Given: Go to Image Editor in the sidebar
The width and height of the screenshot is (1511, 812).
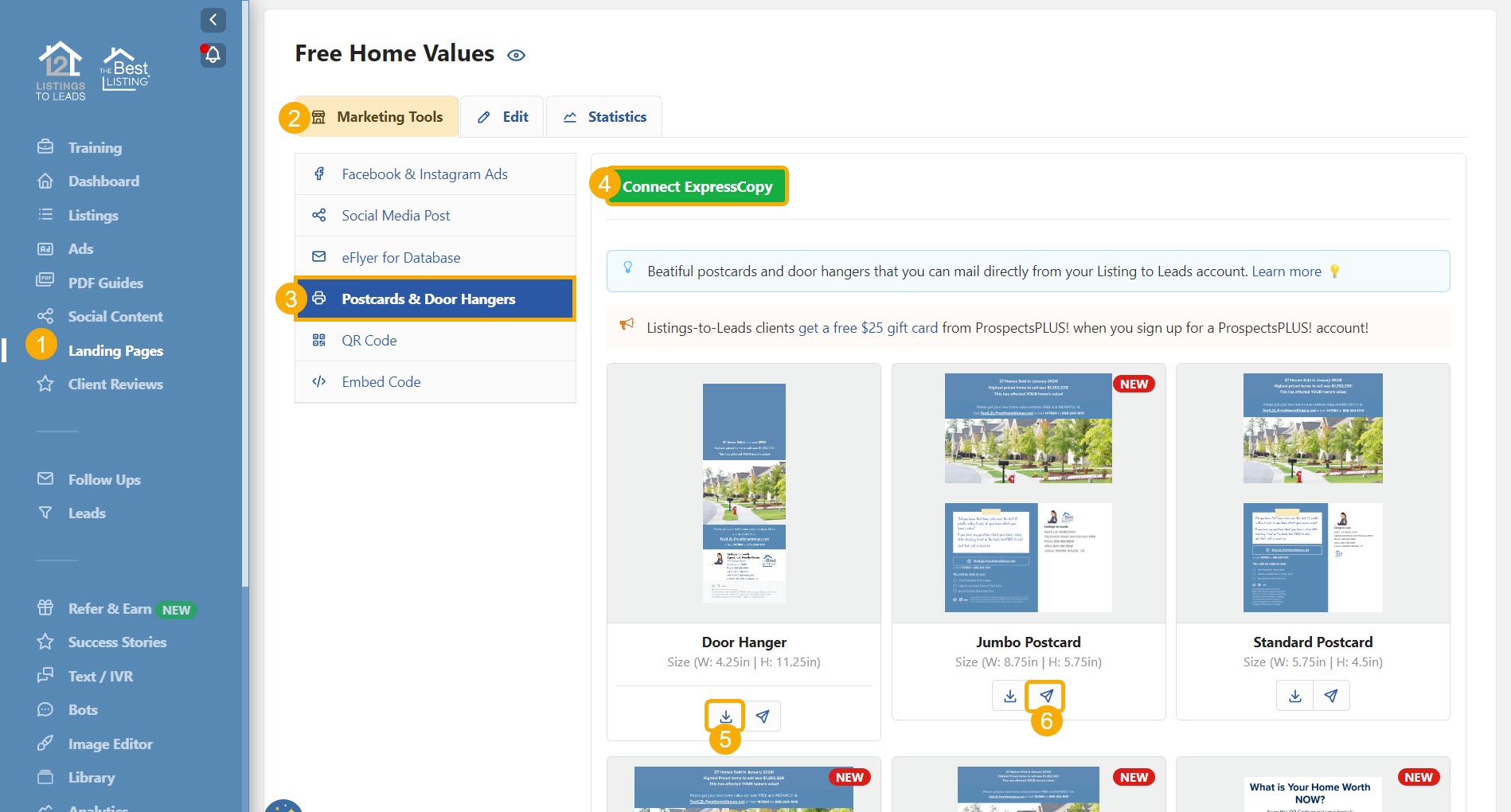Looking at the screenshot, I should 110,744.
